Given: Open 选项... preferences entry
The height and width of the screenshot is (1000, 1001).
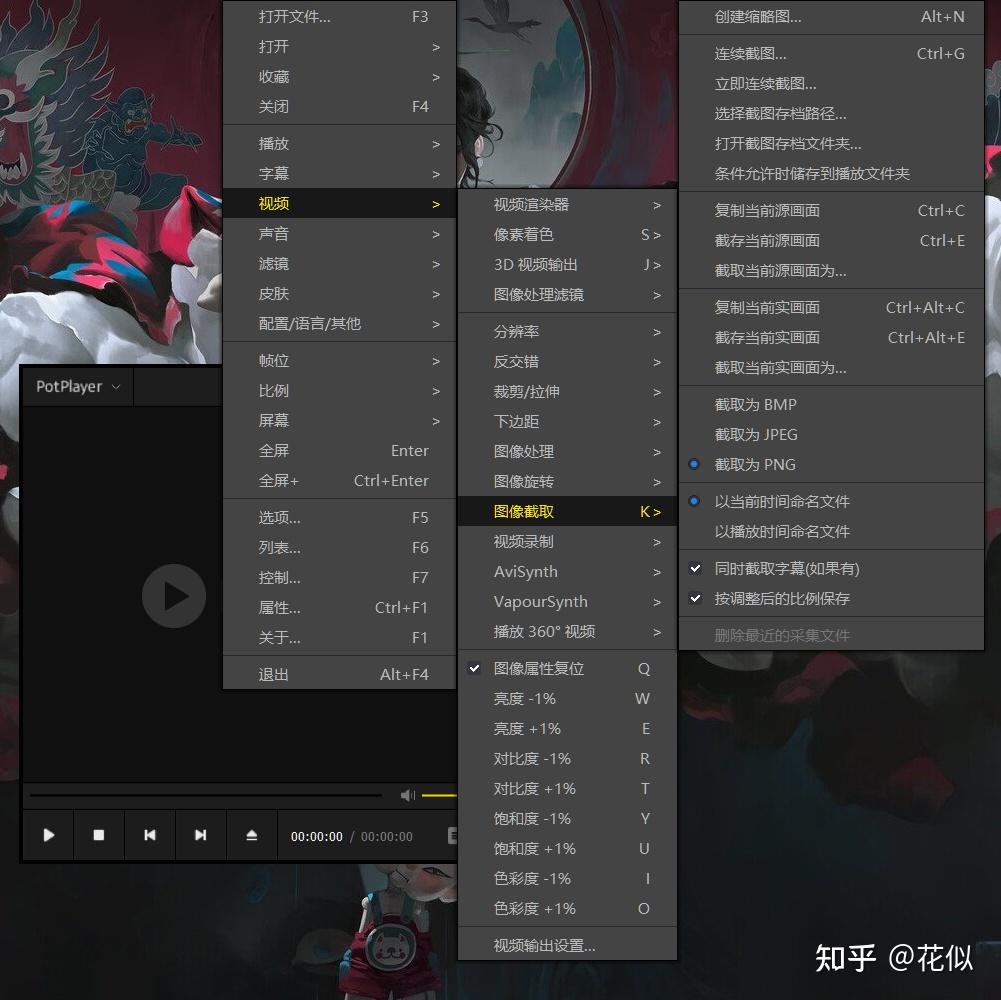Looking at the screenshot, I should click(x=340, y=519).
